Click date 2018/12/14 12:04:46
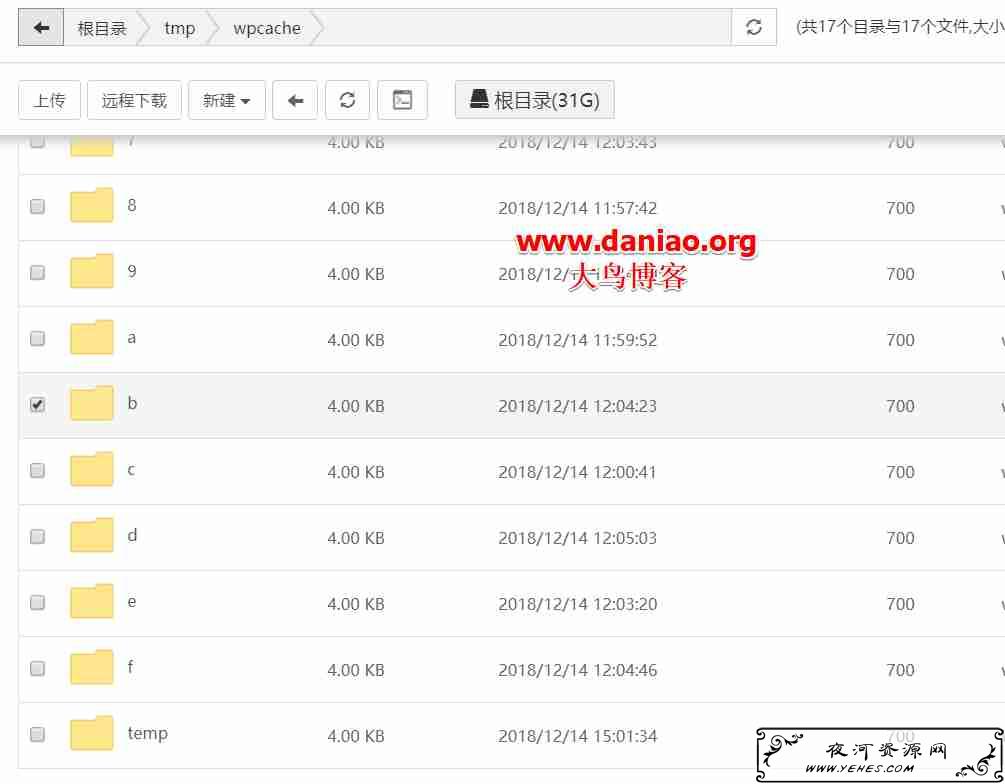 pos(577,671)
